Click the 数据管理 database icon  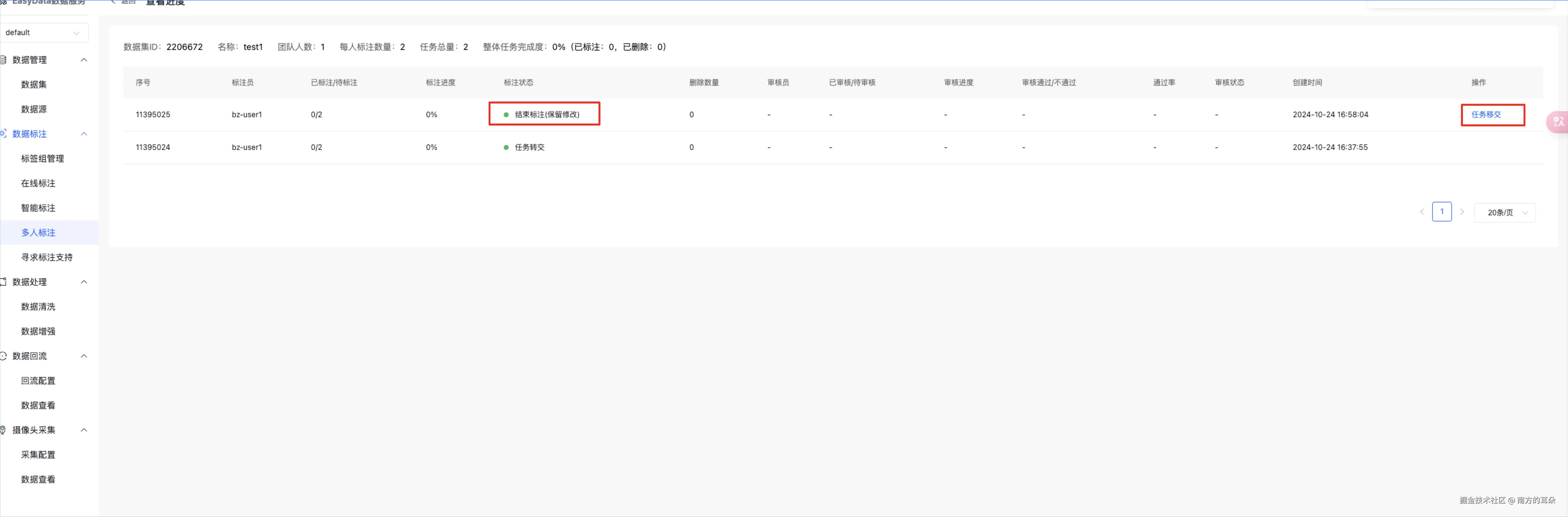[x=3, y=60]
